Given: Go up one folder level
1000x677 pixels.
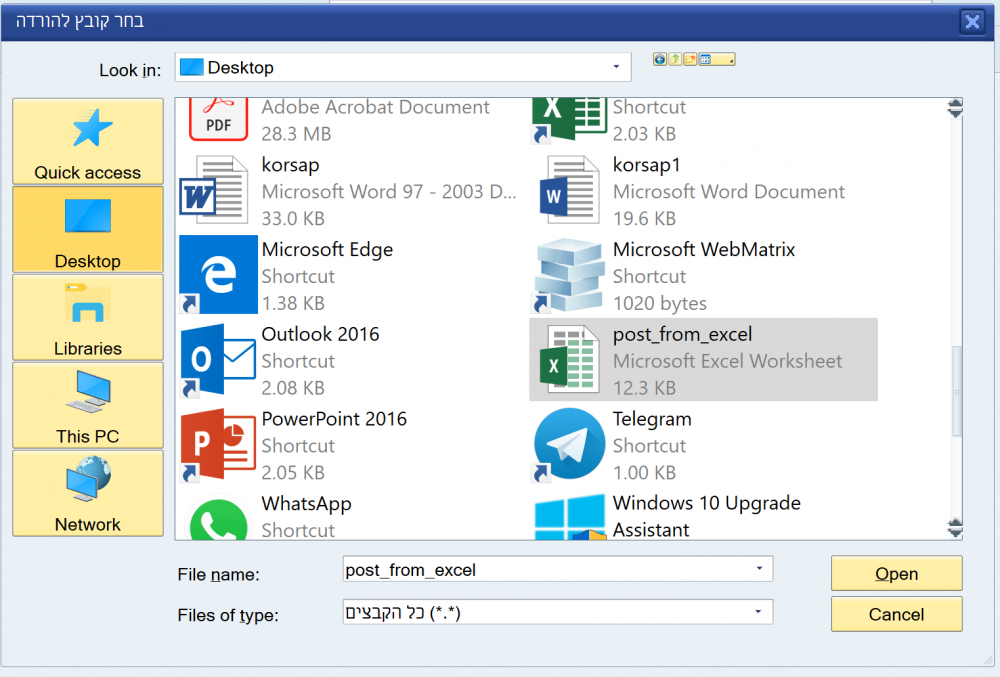Looking at the screenshot, I should [x=675, y=59].
